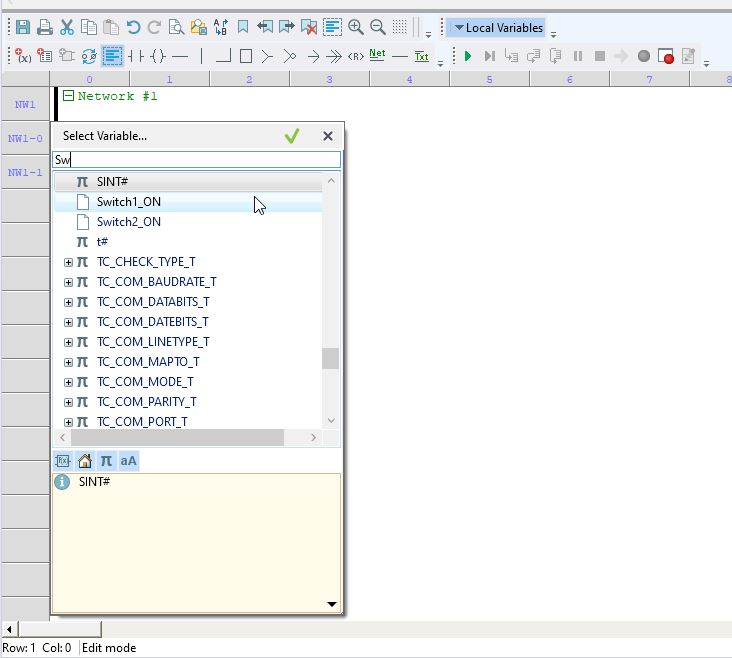Save the program with the floppy disk icon
Image resolution: width=732 pixels, height=658 pixels.
(x=23, y=27)
